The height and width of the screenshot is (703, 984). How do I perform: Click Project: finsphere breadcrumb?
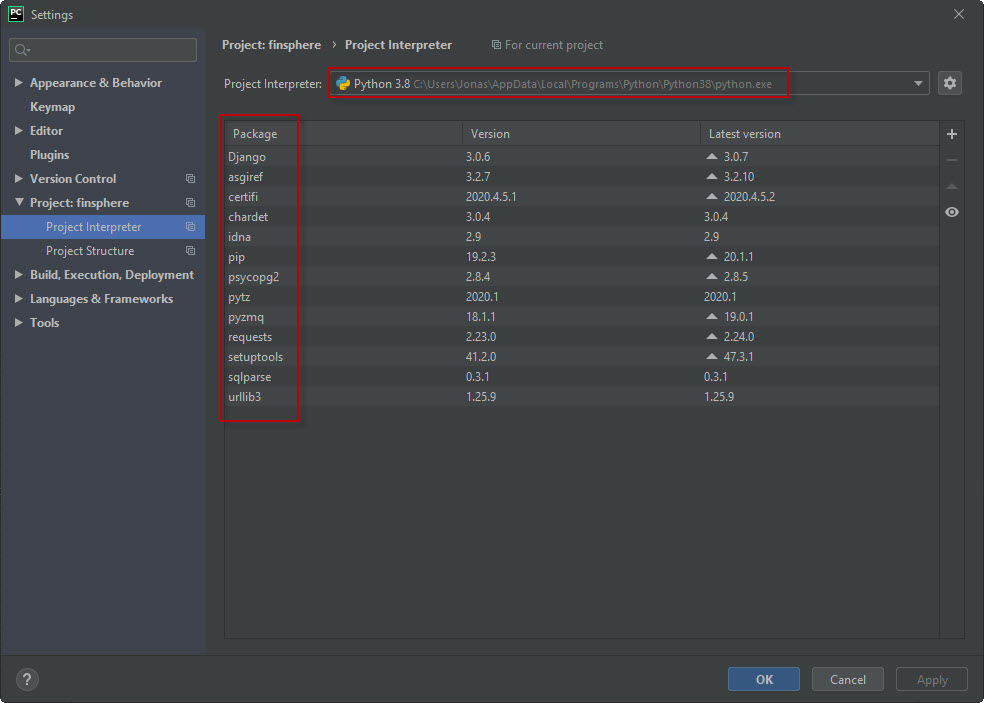(x=271, y=45)
